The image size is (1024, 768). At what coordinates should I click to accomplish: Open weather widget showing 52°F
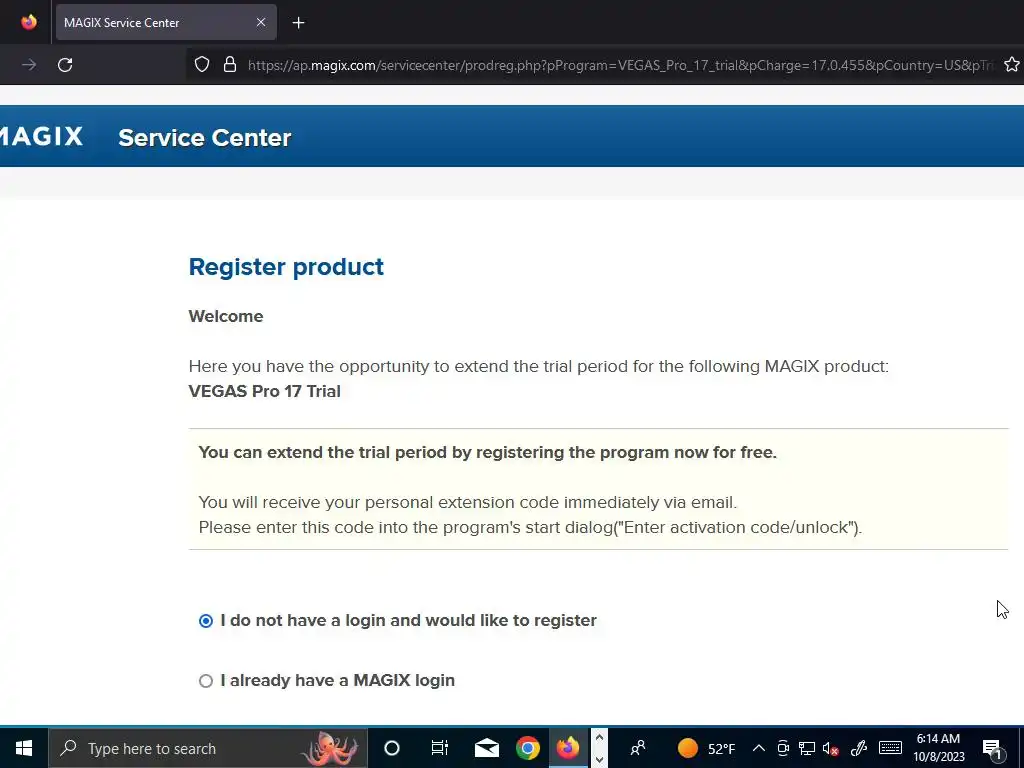pos(706,748)
